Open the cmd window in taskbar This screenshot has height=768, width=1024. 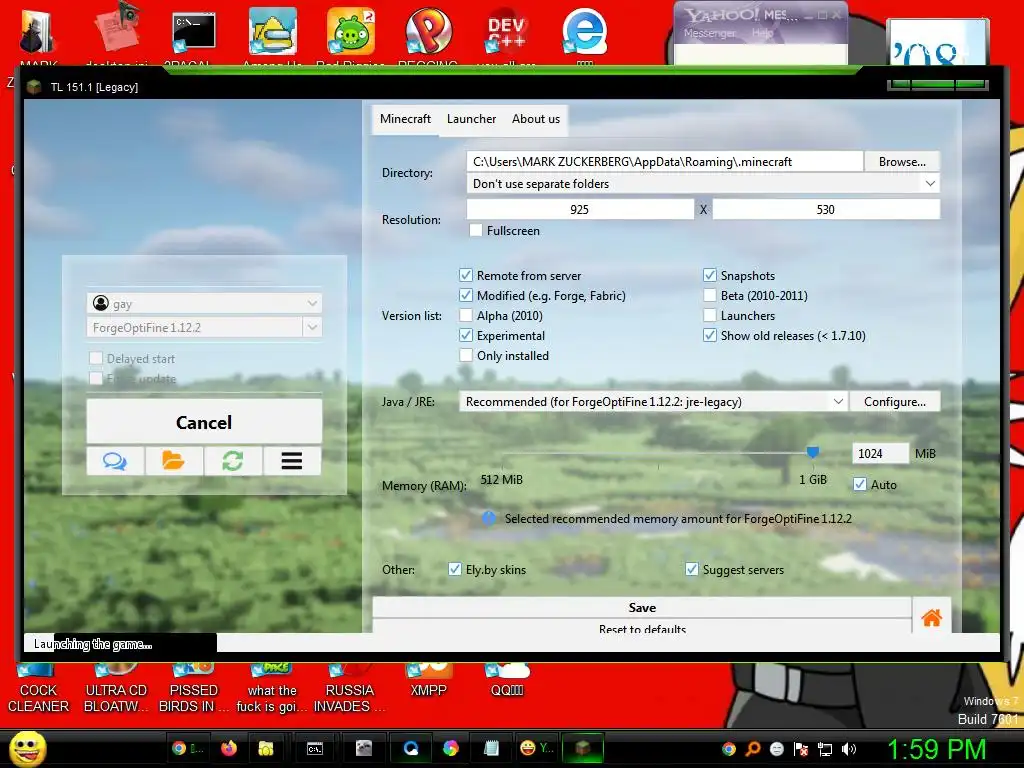click(315, 748)
